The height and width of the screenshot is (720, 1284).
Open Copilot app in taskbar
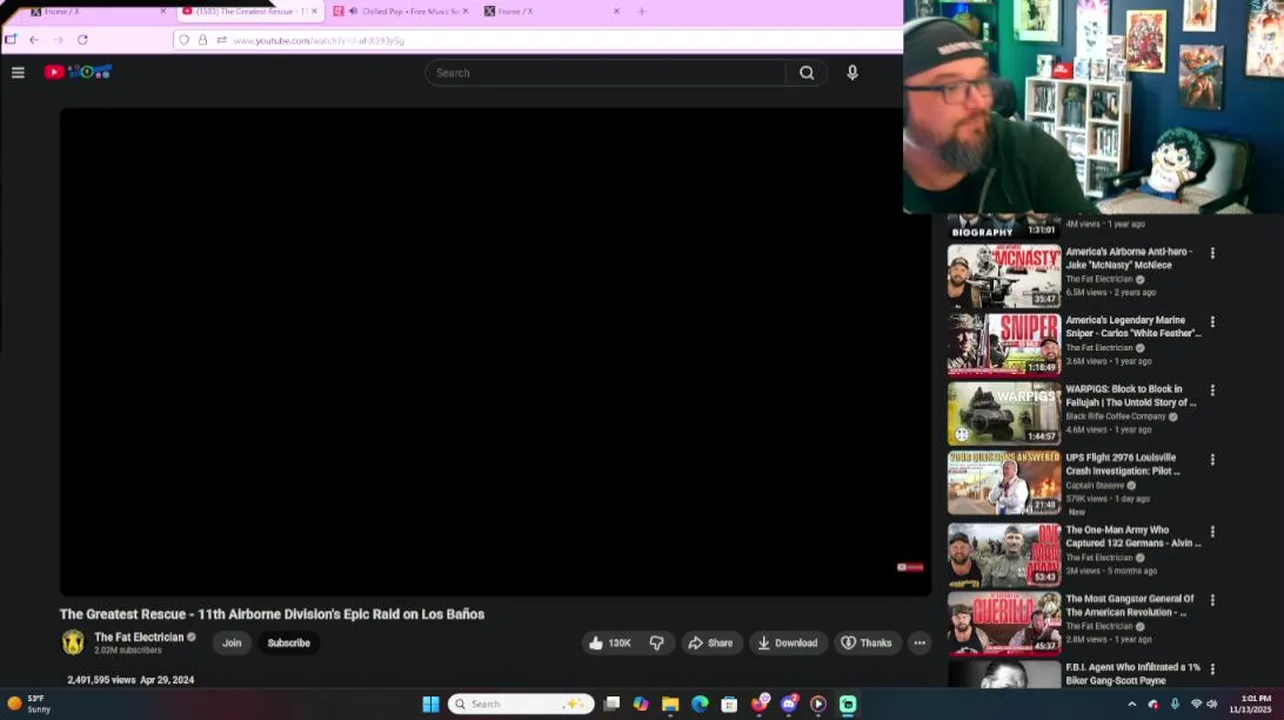pos(641,704)
